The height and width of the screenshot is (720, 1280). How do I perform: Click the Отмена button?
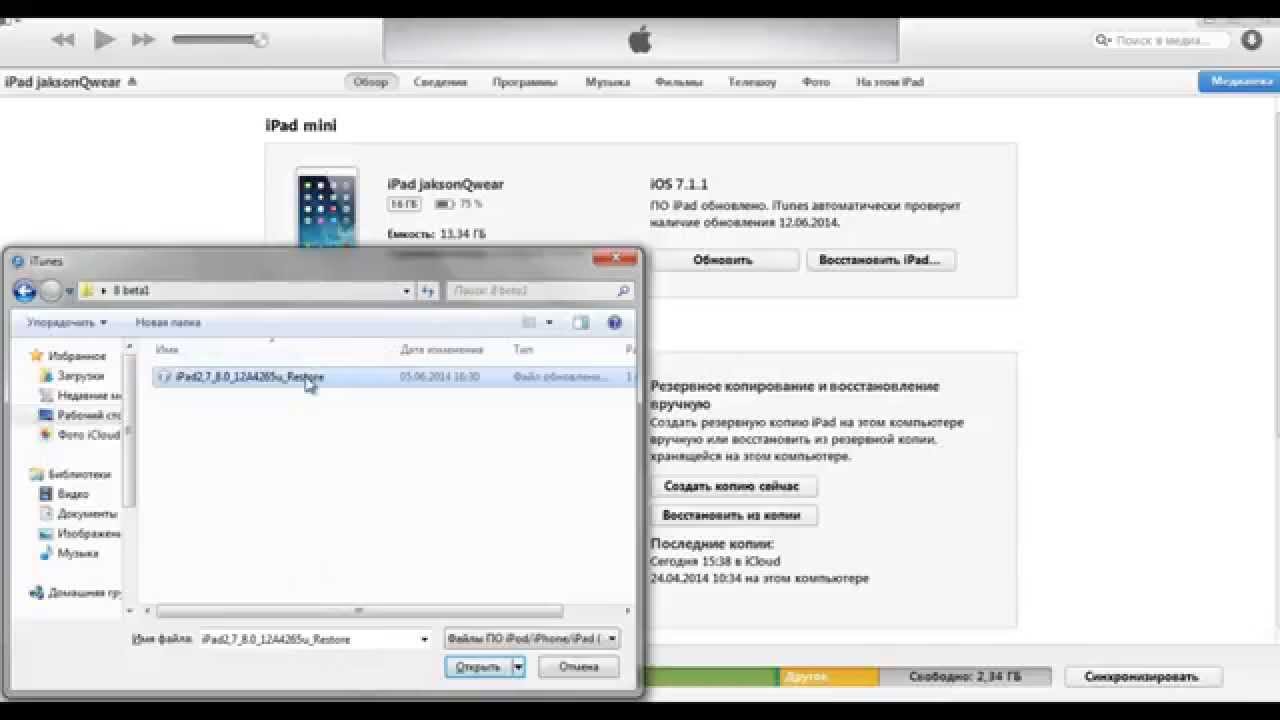pyautogui.click(x=578, y=667)
